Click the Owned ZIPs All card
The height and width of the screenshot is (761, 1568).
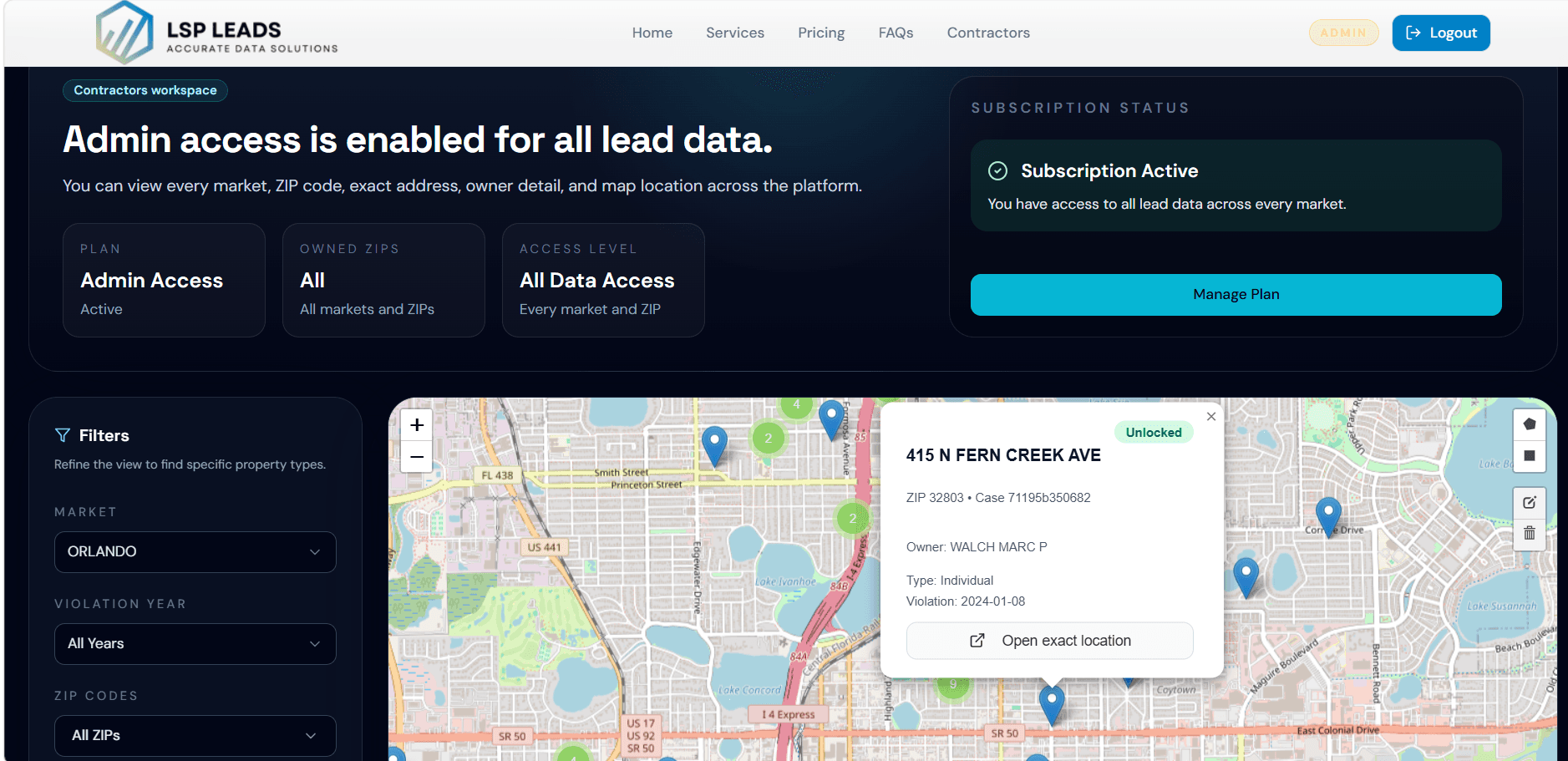point(383,280)
